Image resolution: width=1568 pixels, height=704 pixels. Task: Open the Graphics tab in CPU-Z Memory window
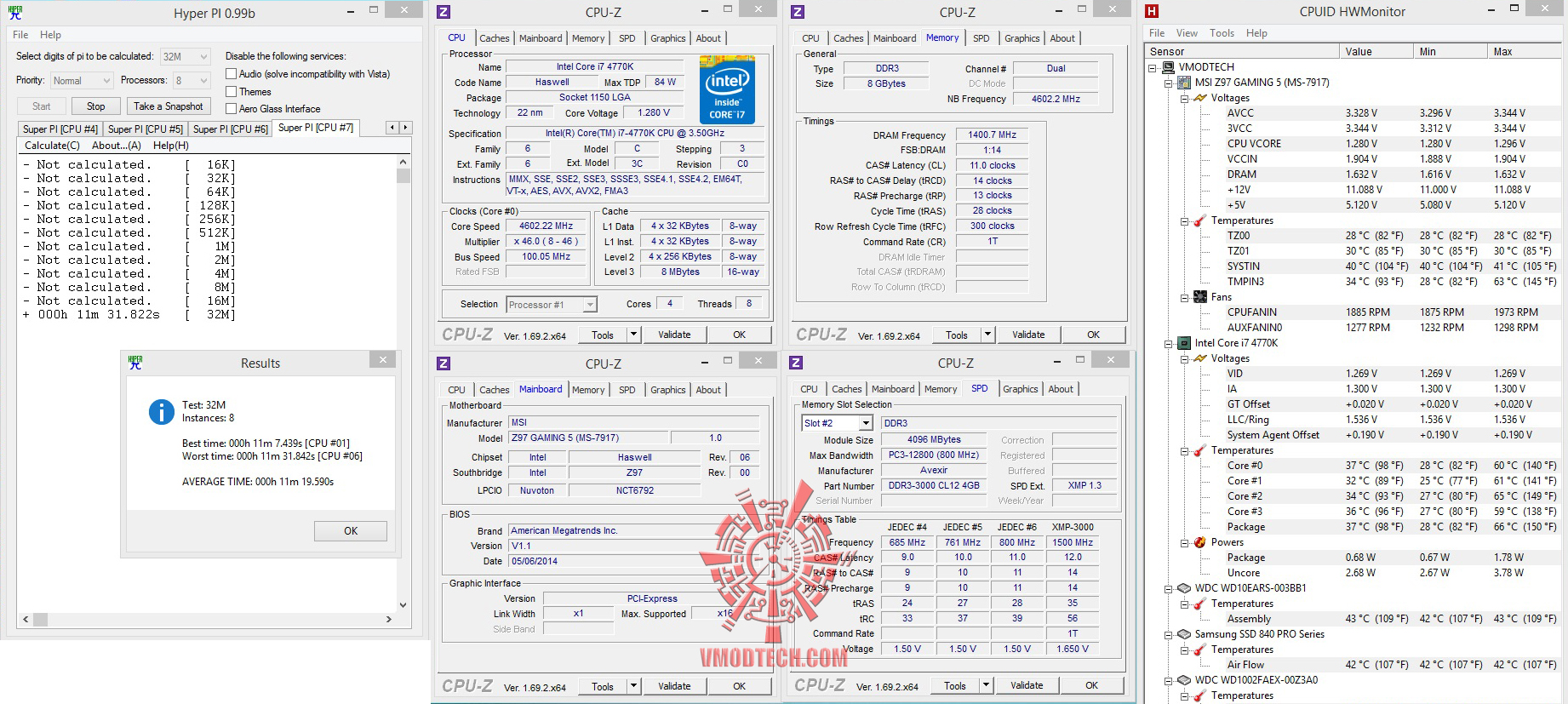(1022, 38)
